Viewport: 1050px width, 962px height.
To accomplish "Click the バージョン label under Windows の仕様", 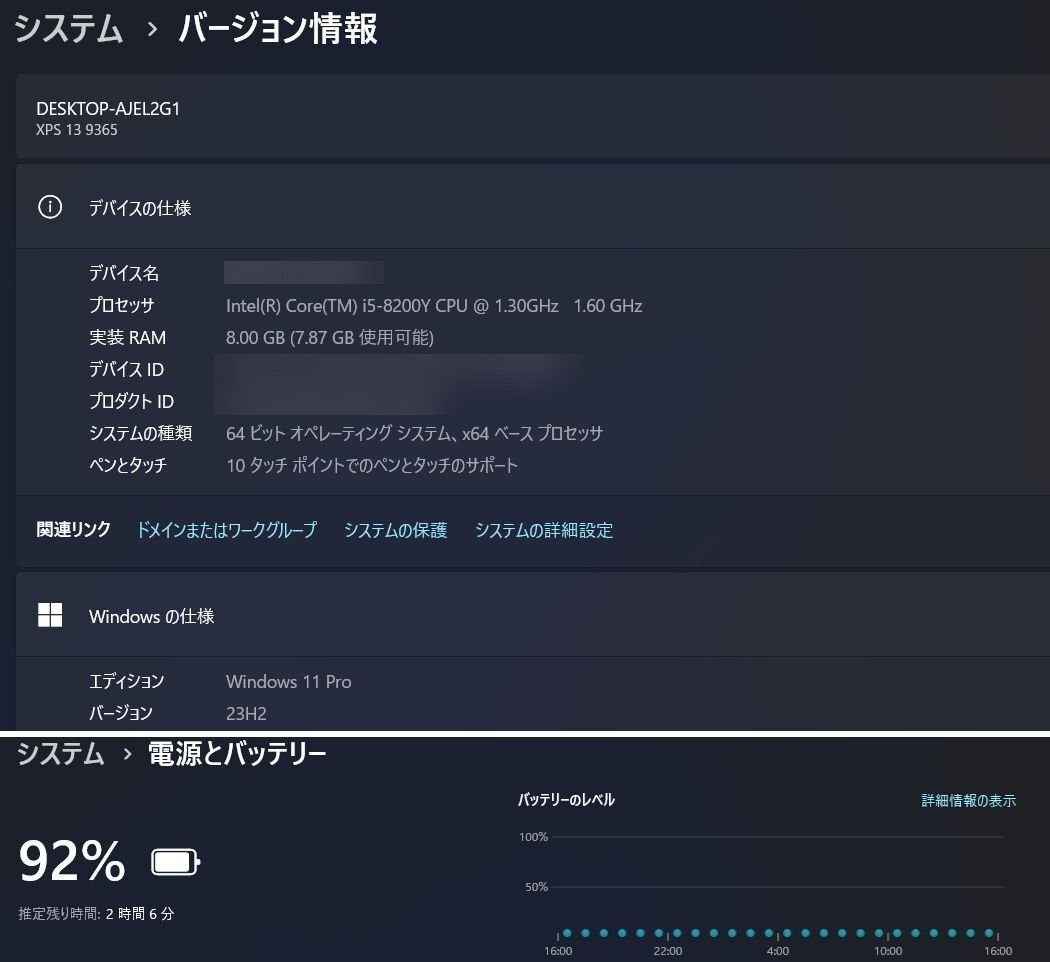I will point(121,714).
